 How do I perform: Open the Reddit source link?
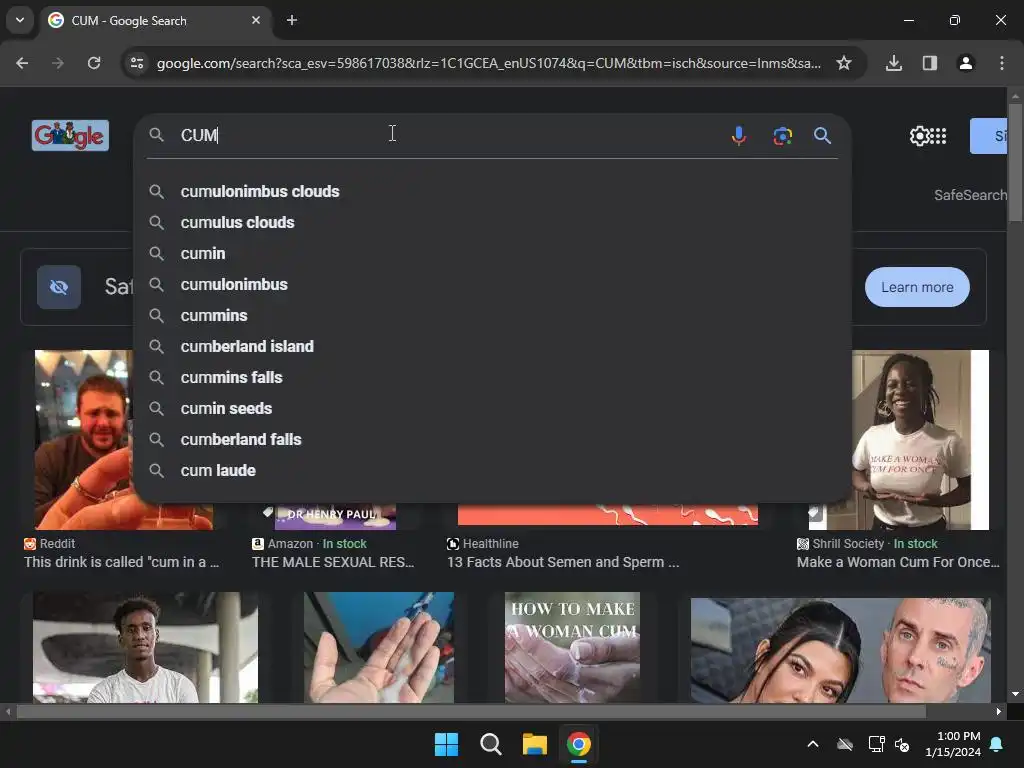(50, 543)
